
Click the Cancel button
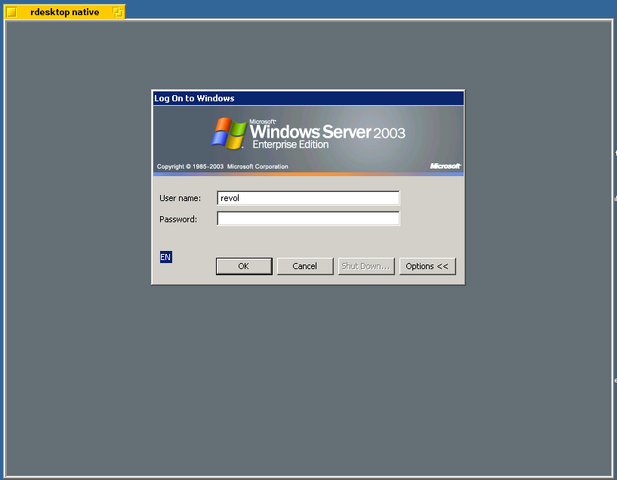305,266
